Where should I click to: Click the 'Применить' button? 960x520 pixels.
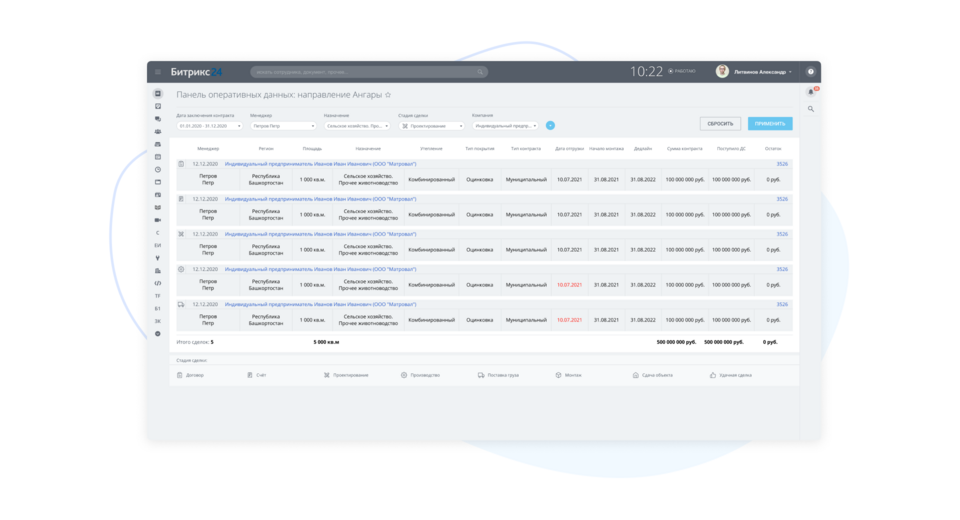pyautogui.click(x=769, y=124)
